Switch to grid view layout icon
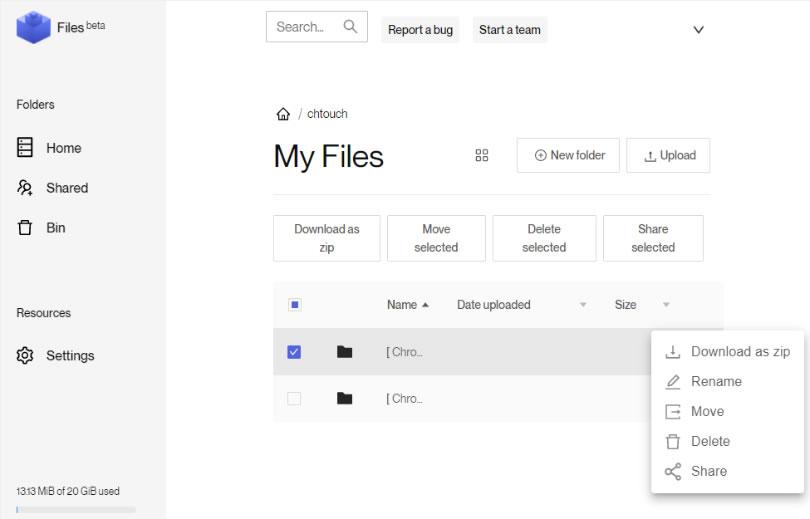 (482, 155)
